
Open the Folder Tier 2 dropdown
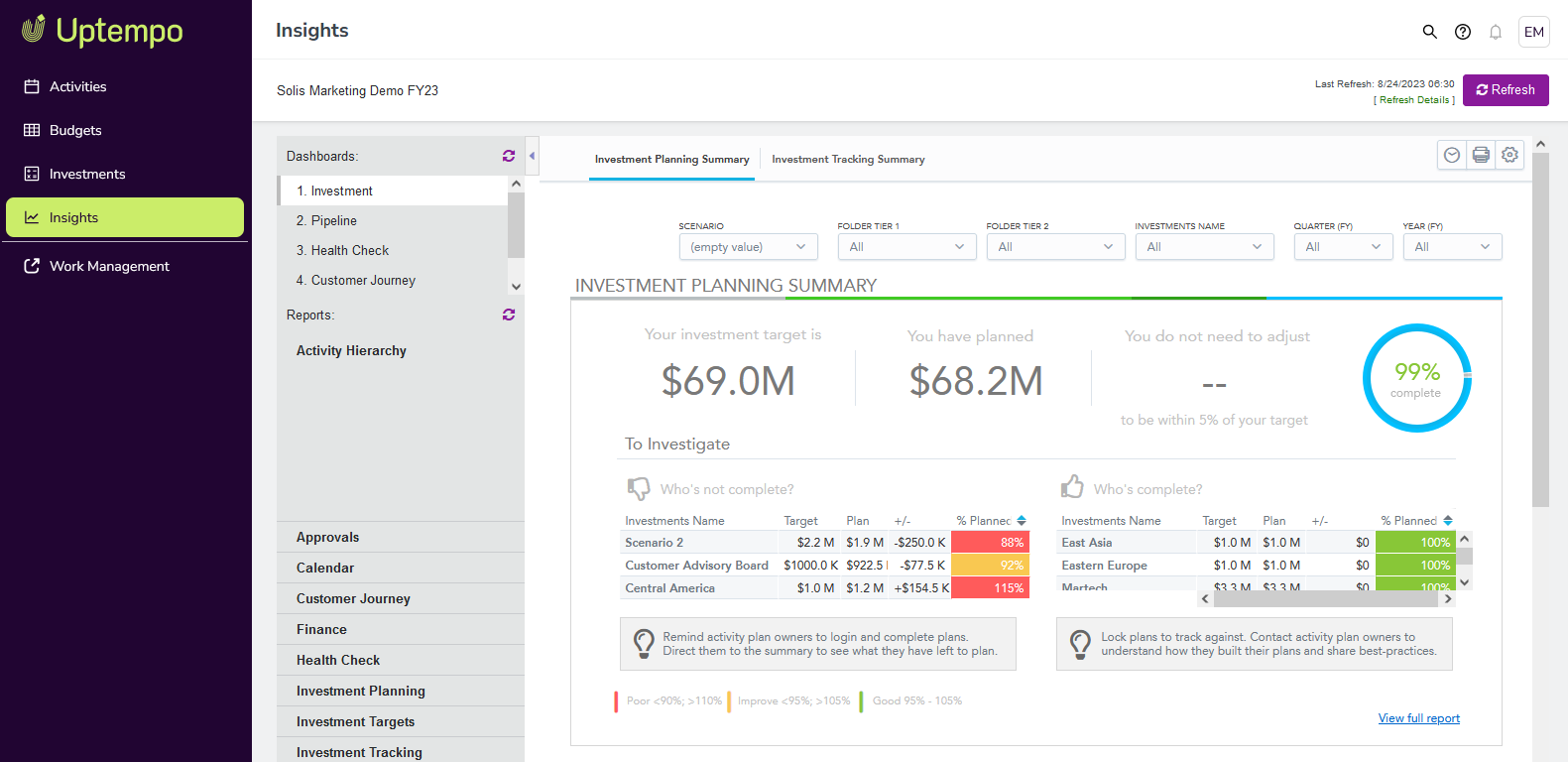click(1056, 247)
